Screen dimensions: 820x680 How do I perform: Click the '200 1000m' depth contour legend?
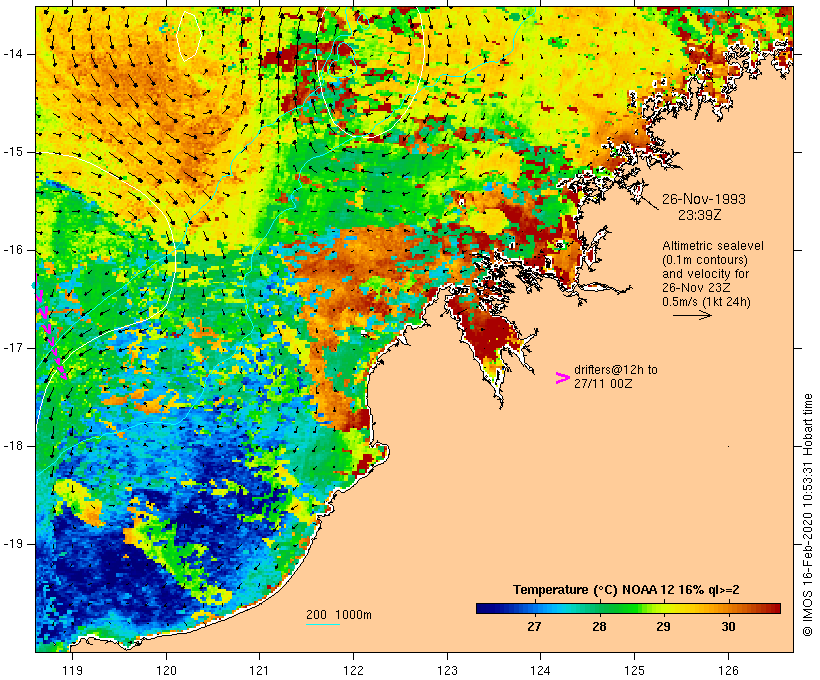pos(339,615)
